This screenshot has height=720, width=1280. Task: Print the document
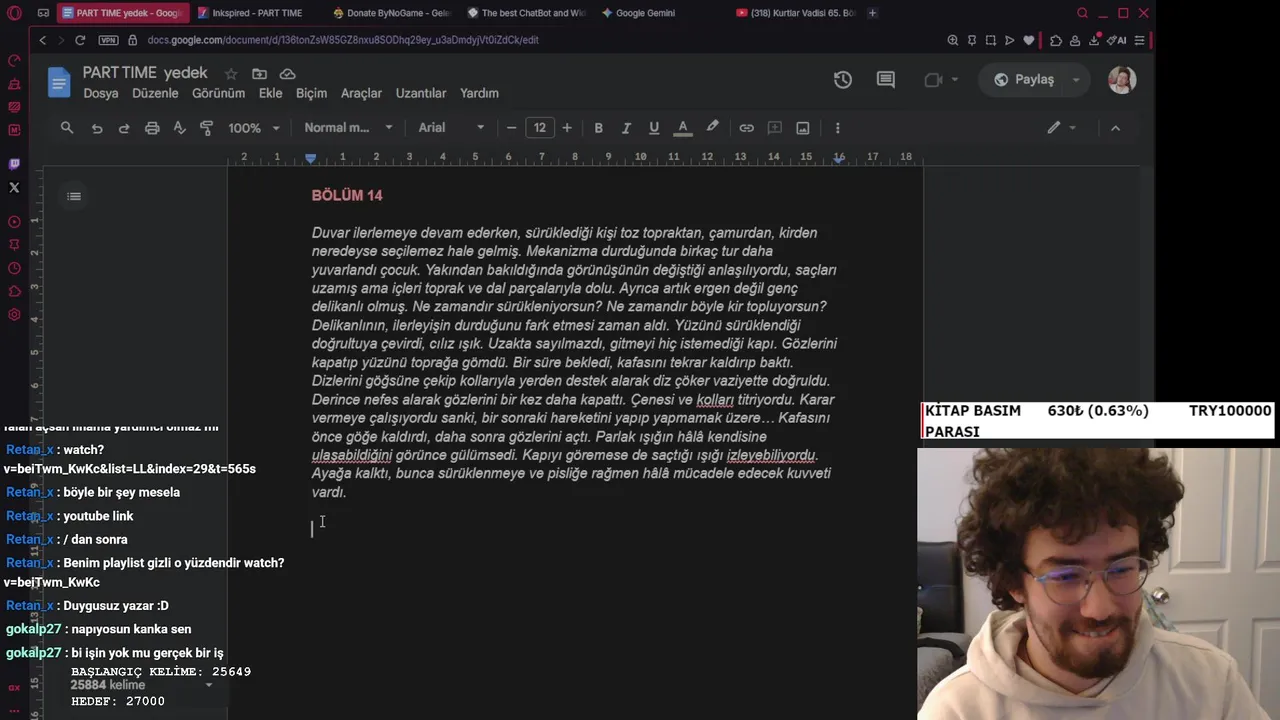pos(152,128)
